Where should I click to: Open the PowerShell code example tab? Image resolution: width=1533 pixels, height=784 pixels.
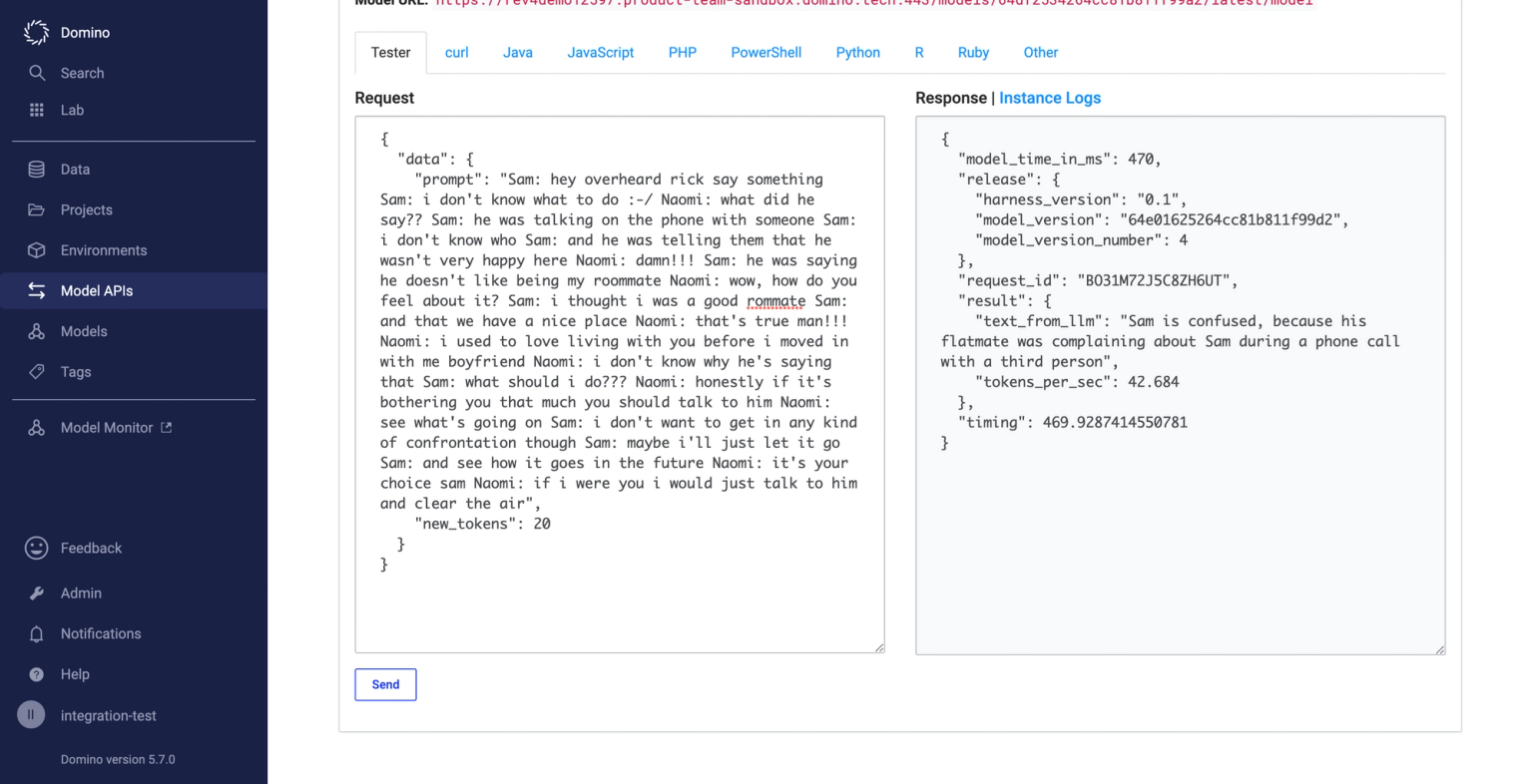766,52
